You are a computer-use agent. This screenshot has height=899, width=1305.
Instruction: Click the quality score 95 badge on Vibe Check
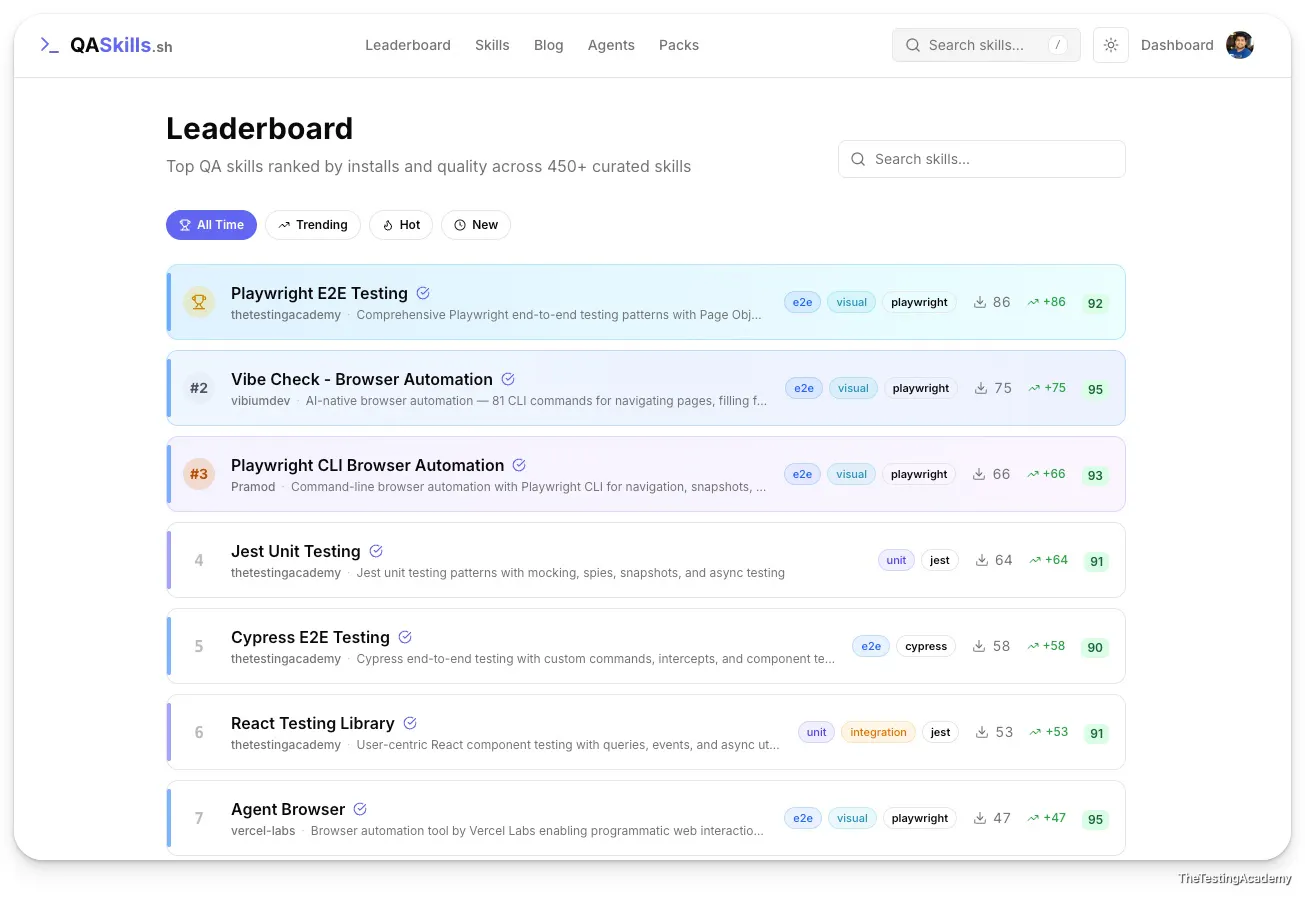point(1095,389)
